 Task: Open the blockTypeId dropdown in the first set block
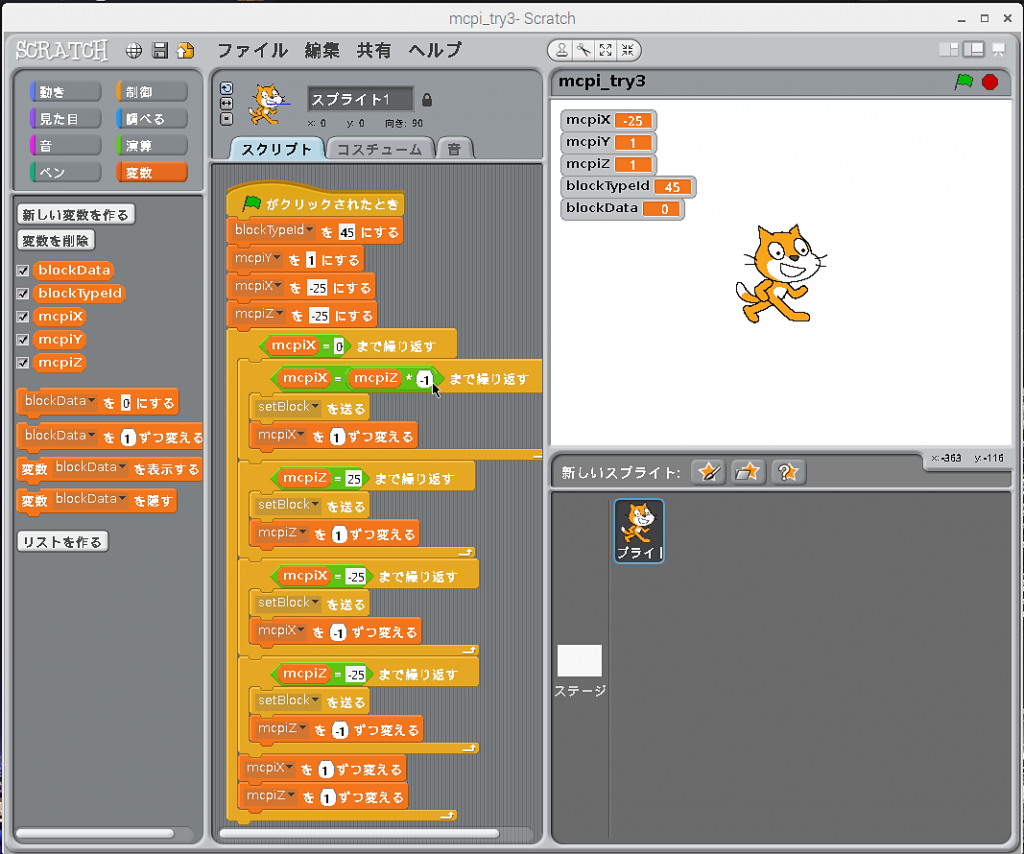click(x=309, y=231)
